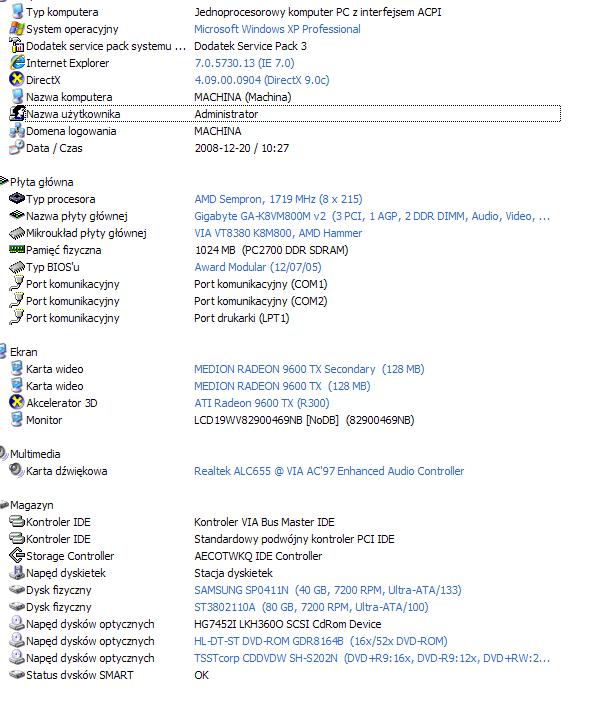
Task: Follow the Realtek ALC655 audio controller link
Action: coord(329,471)
